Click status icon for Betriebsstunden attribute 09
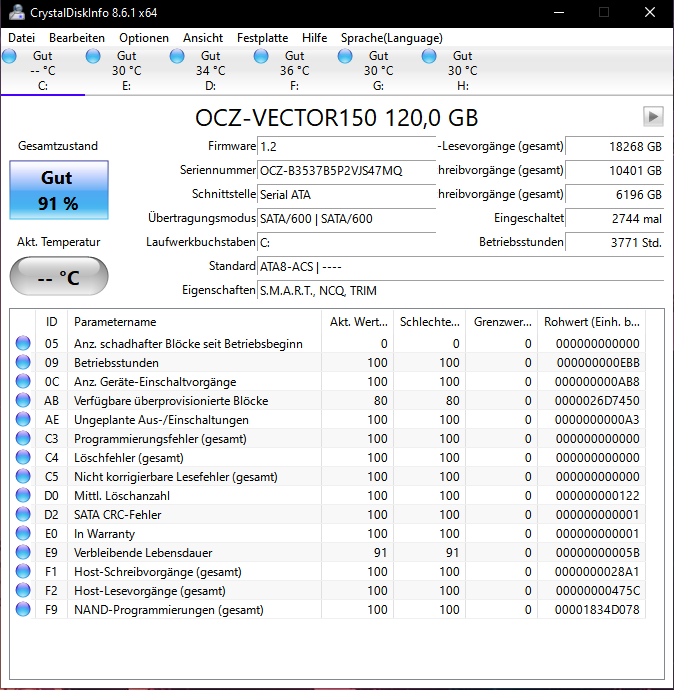Image resolution: width=674 pixels, height=690 pixels. click(x=23, y=362)
